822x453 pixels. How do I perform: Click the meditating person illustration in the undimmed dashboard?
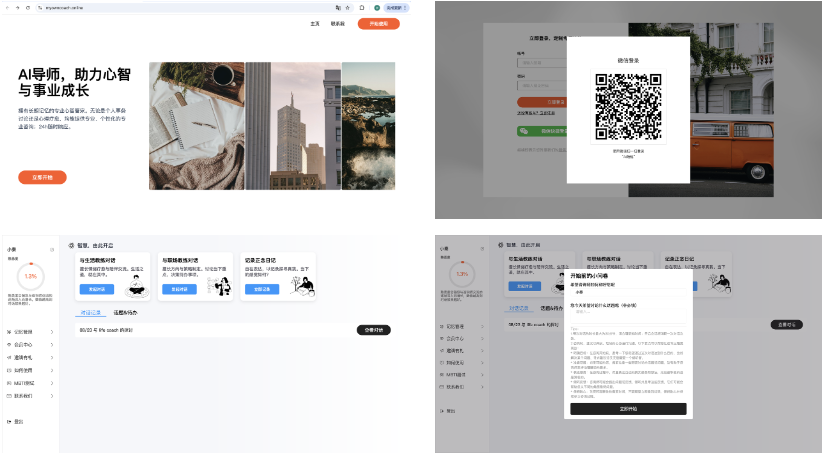click(x=136, y=286)
